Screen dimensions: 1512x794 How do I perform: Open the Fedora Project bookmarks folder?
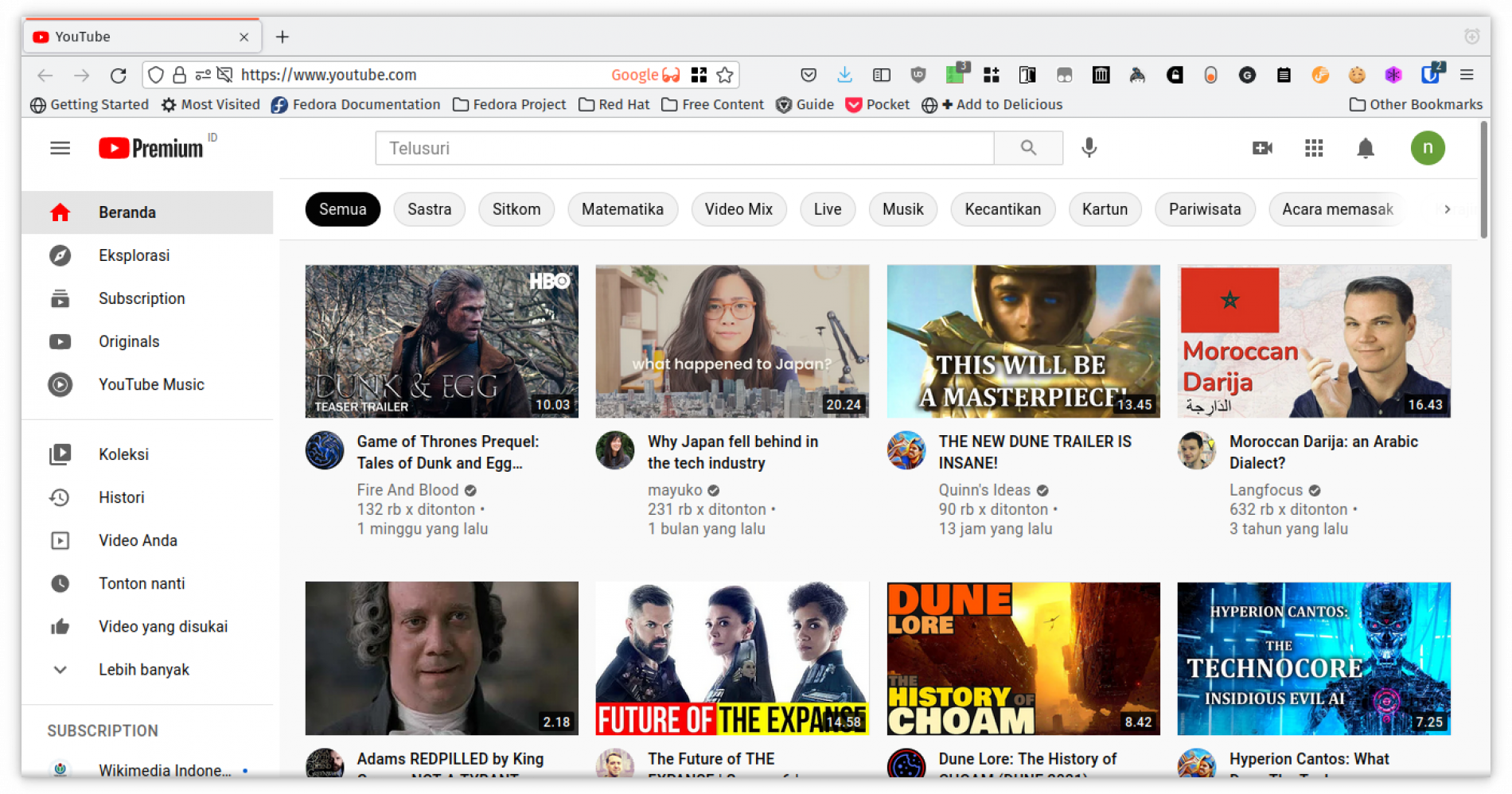pos(509,104)
